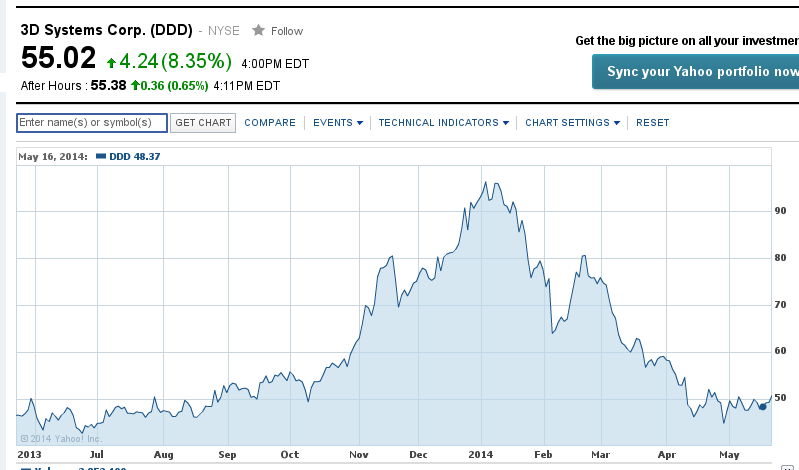Click the 55.02 stock price text
This screenshot has height=470, width=799.
(x=58, y=58)
